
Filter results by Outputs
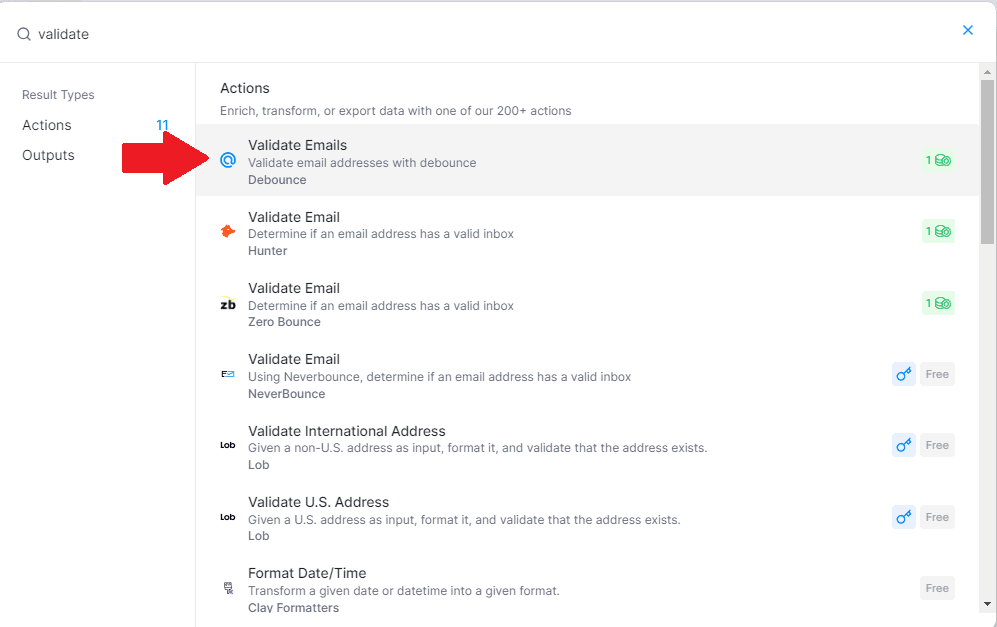pos(48,155)
